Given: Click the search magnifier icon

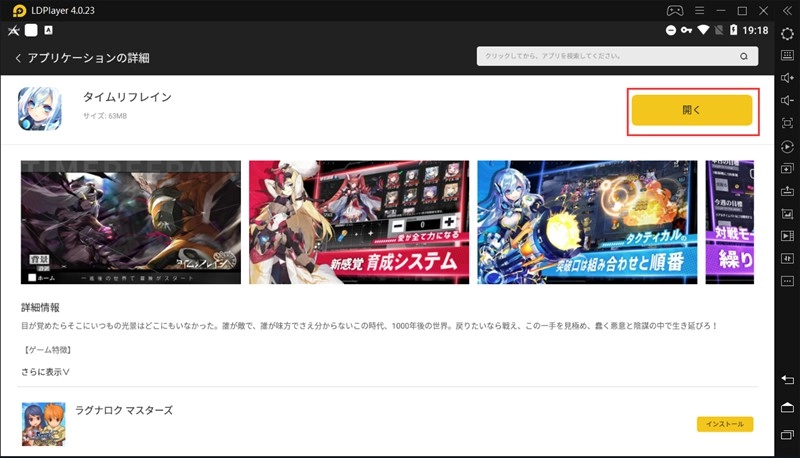Looking at the screenshot, I should coord(744,56).
